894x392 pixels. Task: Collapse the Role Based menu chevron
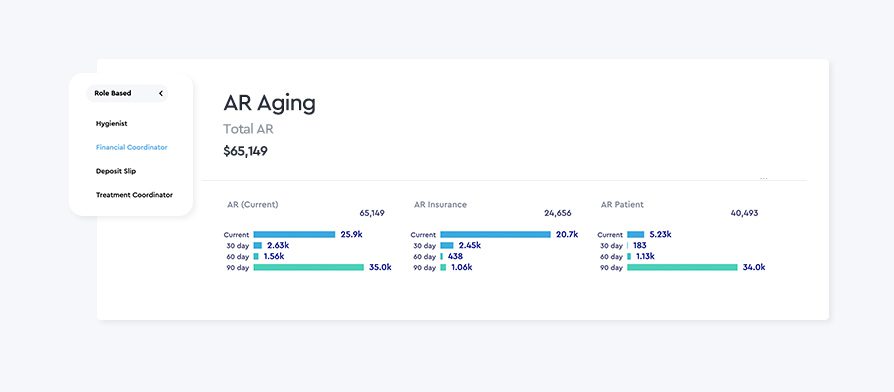pos(161,93)
